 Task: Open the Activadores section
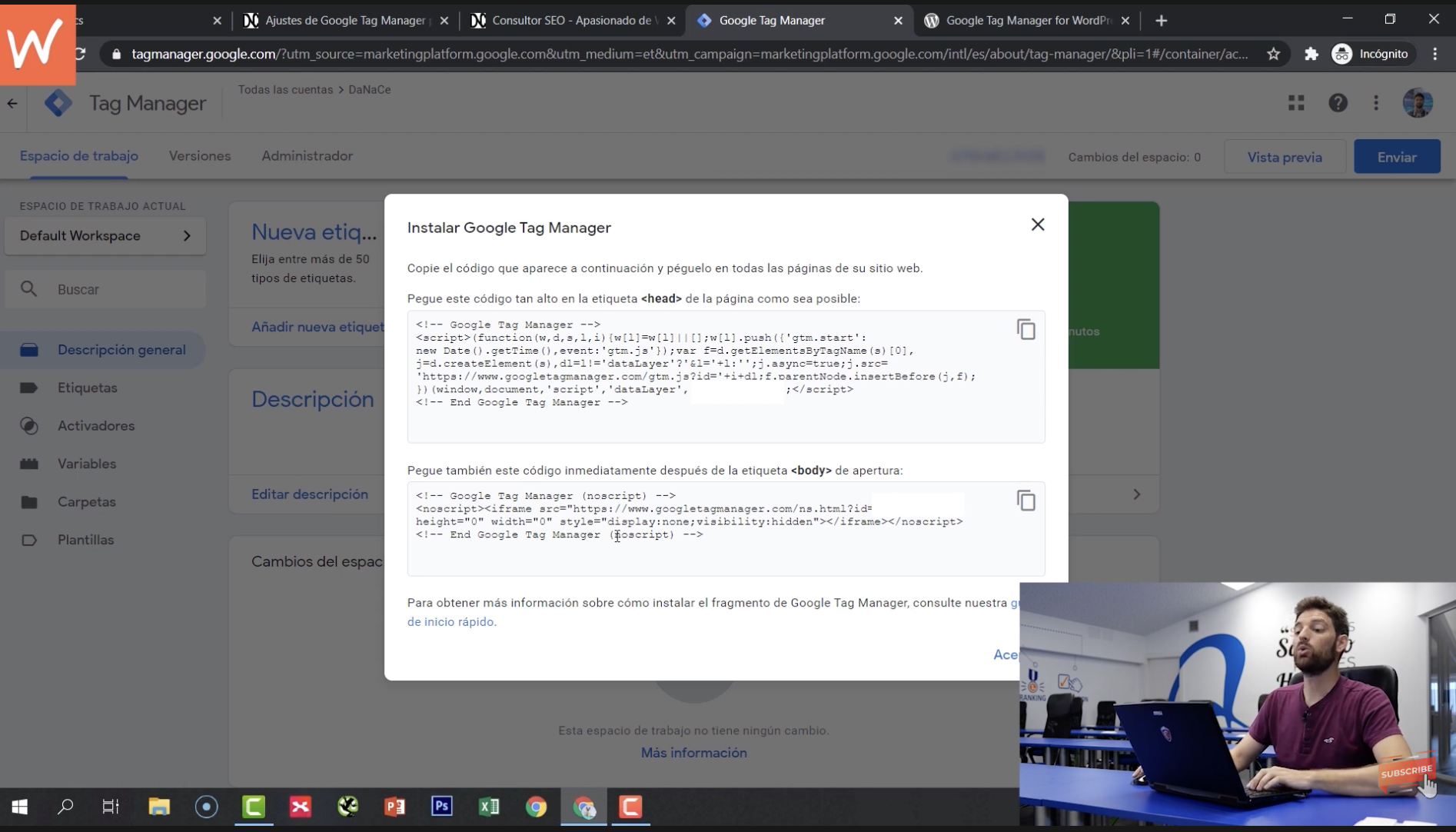(96, 425)
